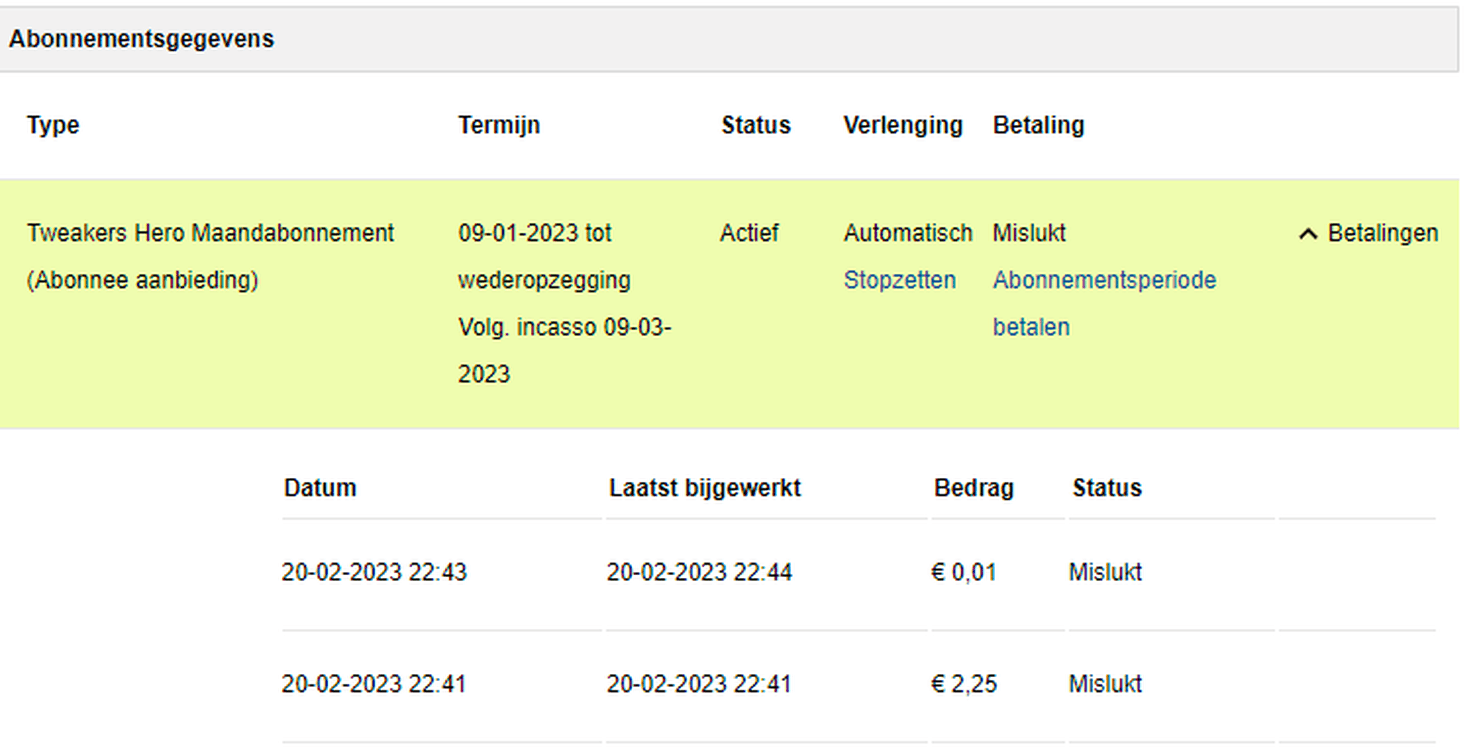
Task: Select the Laatst bijgewerkt column header
Action: coord(704,489)
